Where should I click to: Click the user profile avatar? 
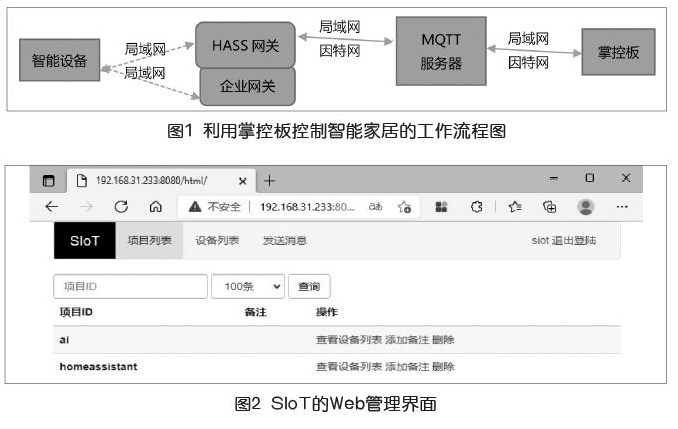click(x=586, y=207)
